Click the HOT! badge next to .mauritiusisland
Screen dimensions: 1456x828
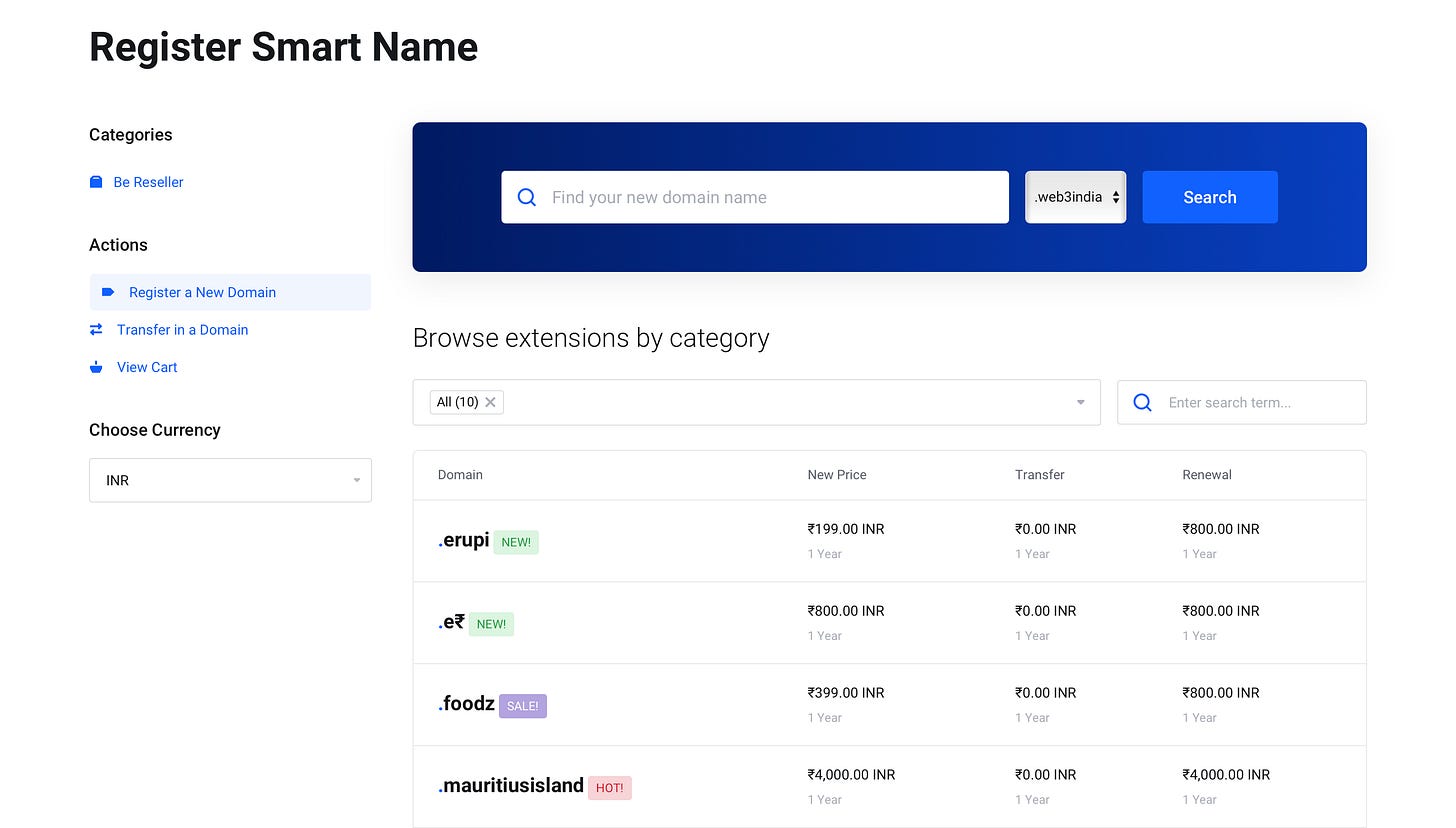tap(610, 788)
